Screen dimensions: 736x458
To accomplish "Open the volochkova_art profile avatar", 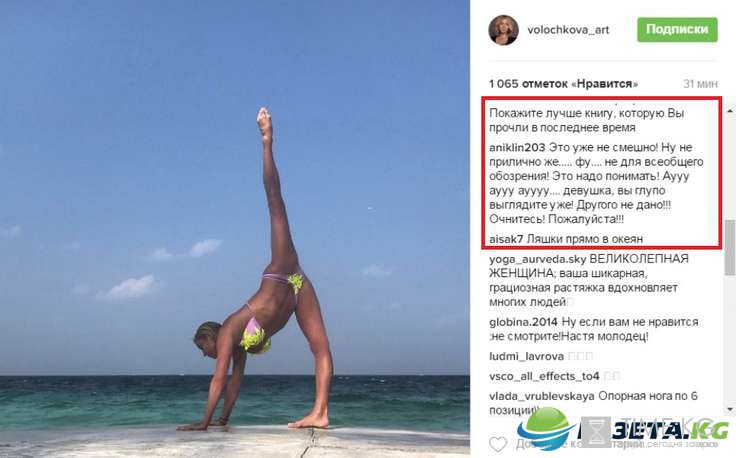I will tap(503, 30).
